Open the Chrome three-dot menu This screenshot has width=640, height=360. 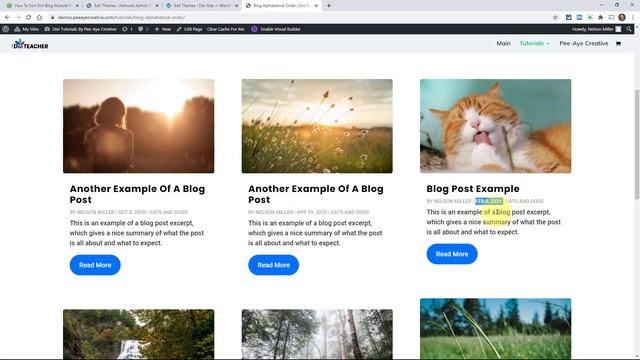[633, 18]
